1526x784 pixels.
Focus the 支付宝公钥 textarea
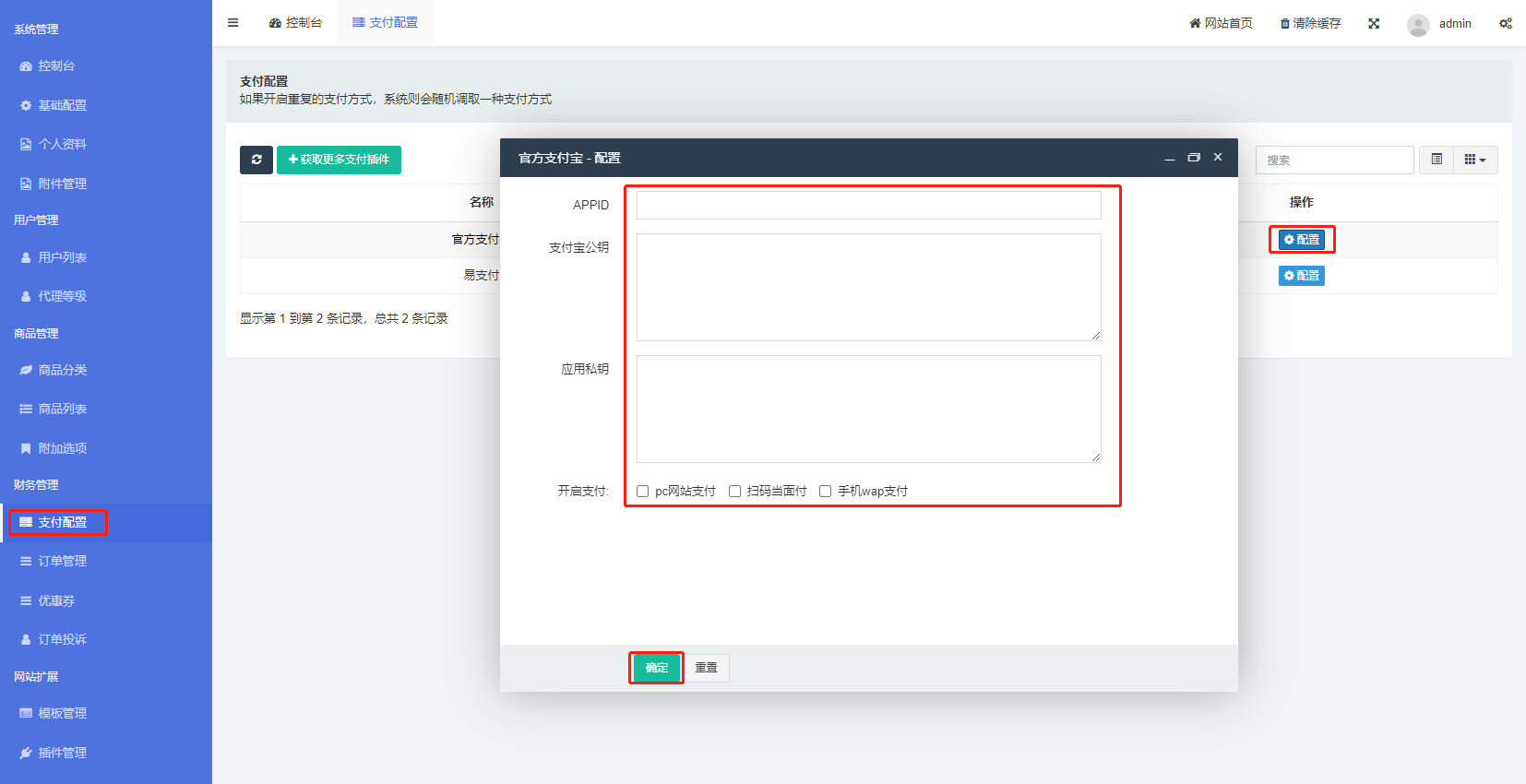pos(869,287)
